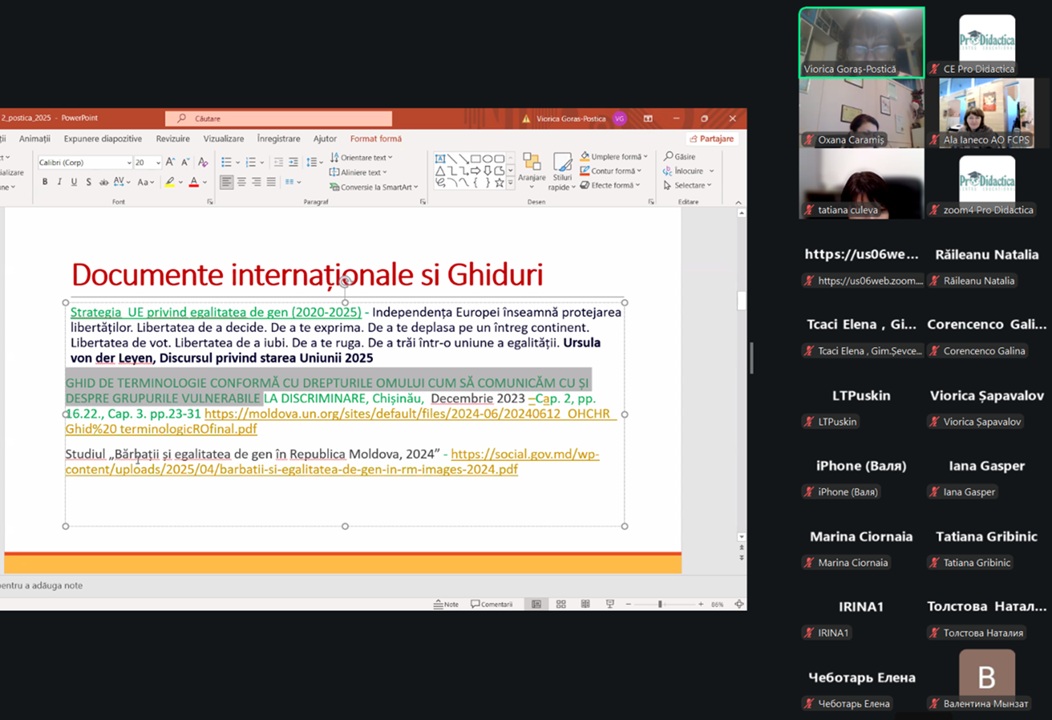The height and width of the screenshot is (720, 1052).
Task: Adjust the zoom slider in status bar
Action: [659, 604]
